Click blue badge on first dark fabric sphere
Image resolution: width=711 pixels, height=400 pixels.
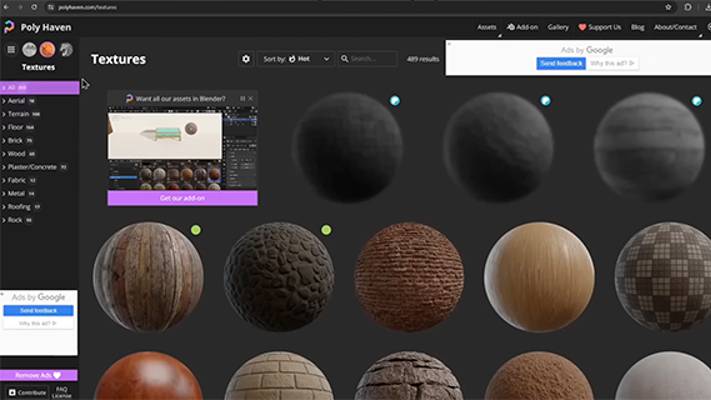(x=395, y=101)
